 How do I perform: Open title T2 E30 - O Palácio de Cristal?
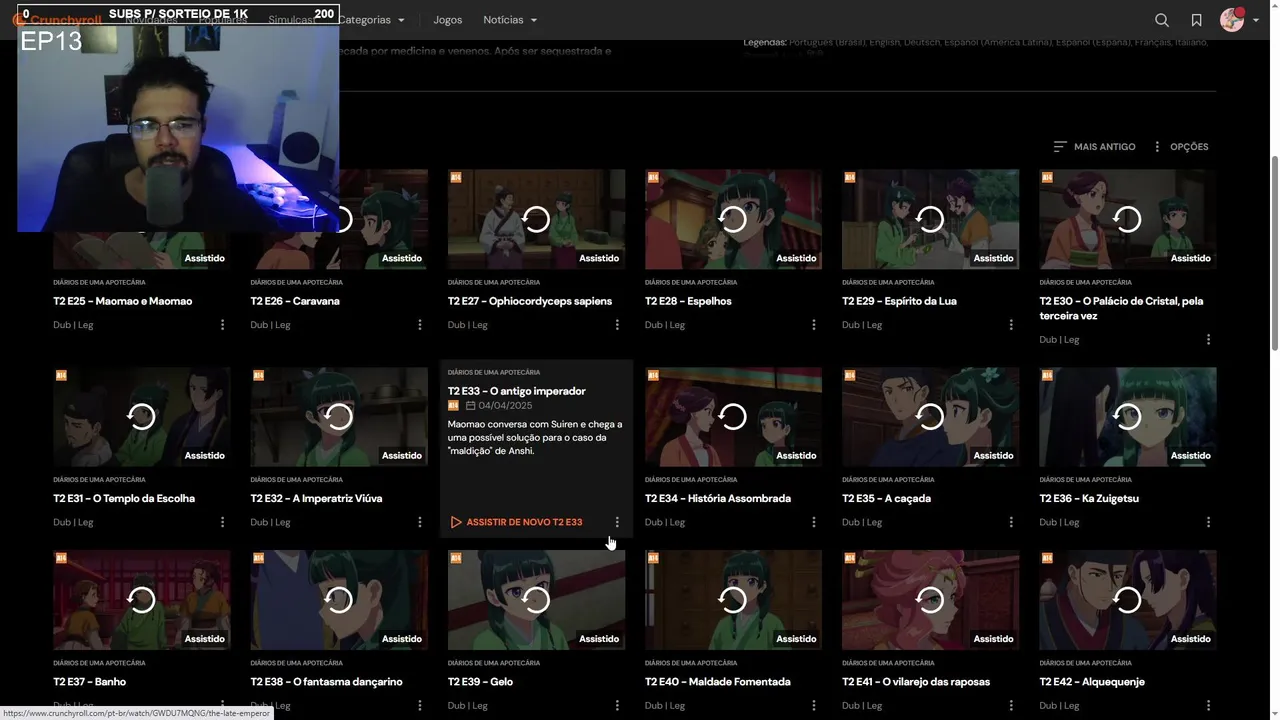[x=1121, y=308]
